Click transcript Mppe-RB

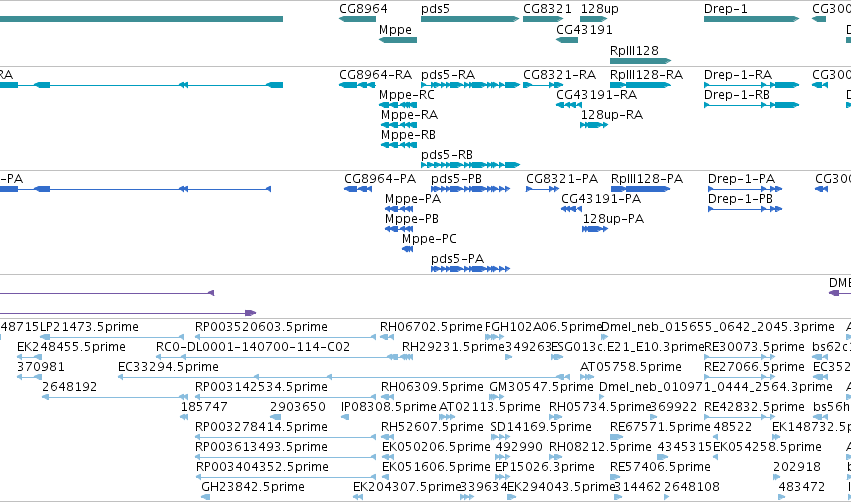(408, 135)
